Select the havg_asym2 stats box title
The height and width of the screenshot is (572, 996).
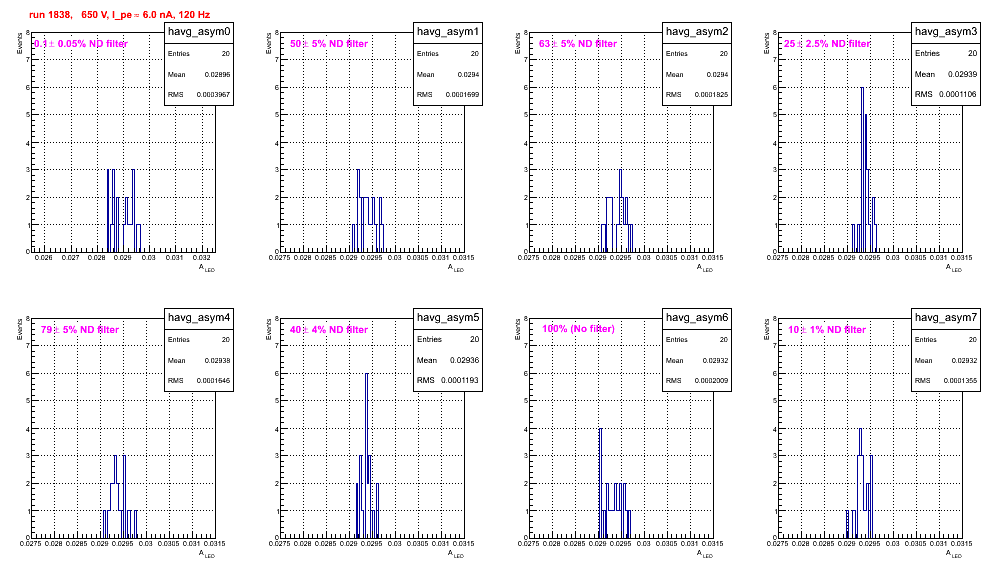[x=697, y=32]
